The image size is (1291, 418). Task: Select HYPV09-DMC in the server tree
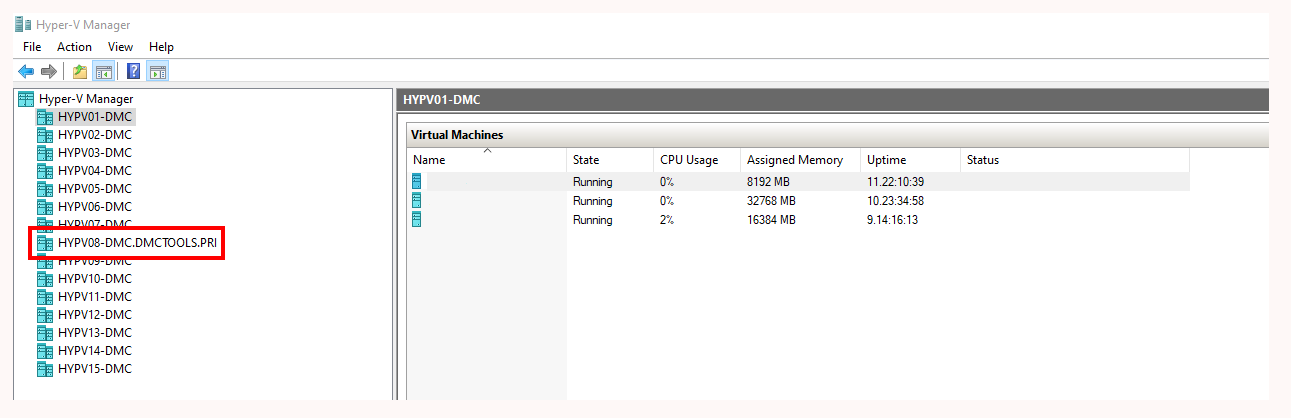[x=95, y=261]
